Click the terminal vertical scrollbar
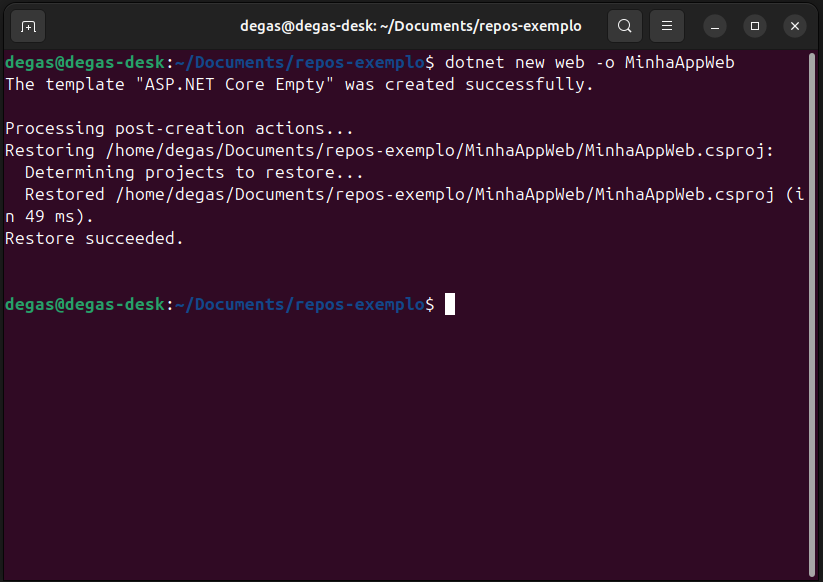Image resolution: width=823 pixels, height=582 pixels. click(811, 315)
